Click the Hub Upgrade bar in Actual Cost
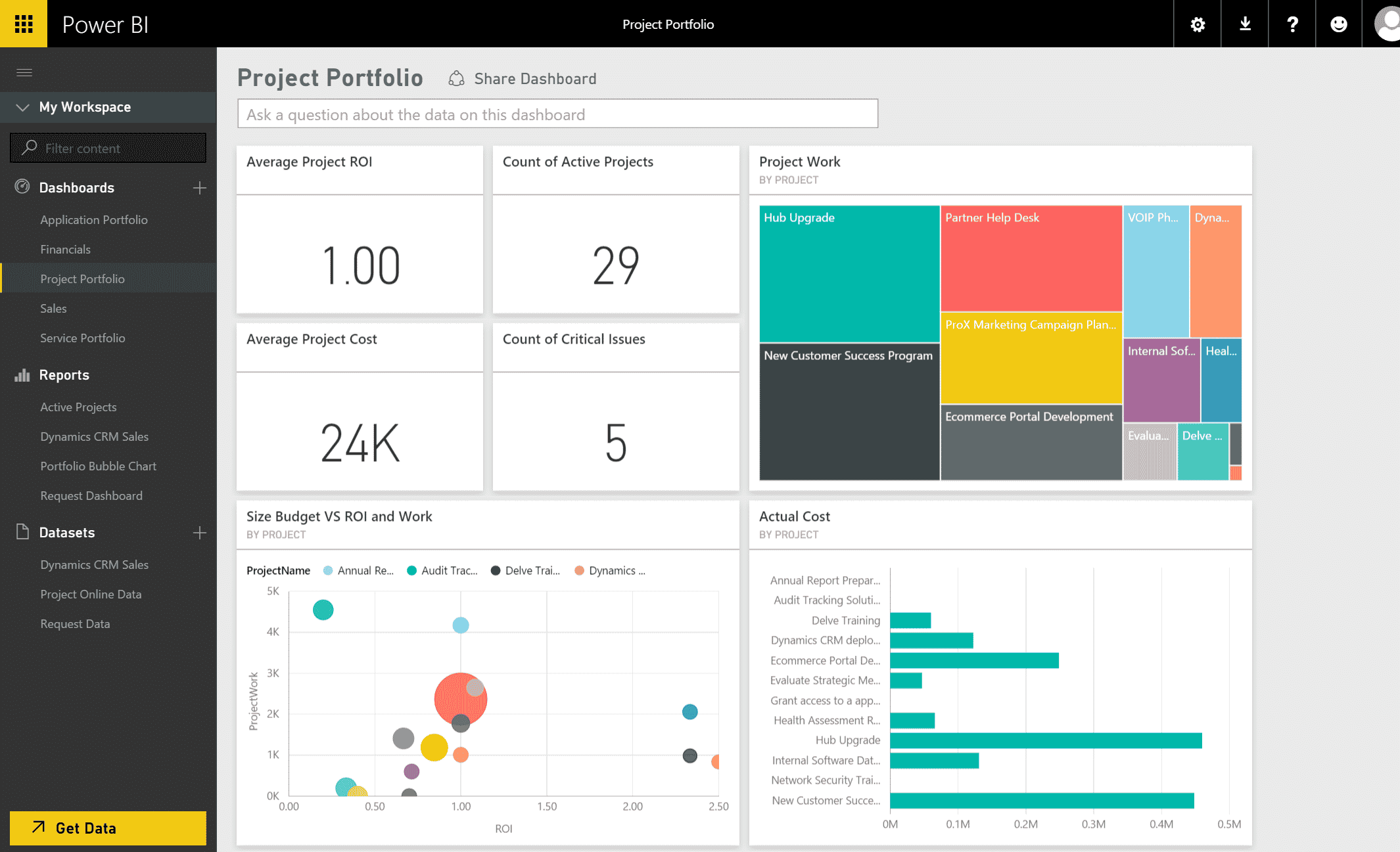The height and width of the screenshot is (852, 1400). 1046,740
